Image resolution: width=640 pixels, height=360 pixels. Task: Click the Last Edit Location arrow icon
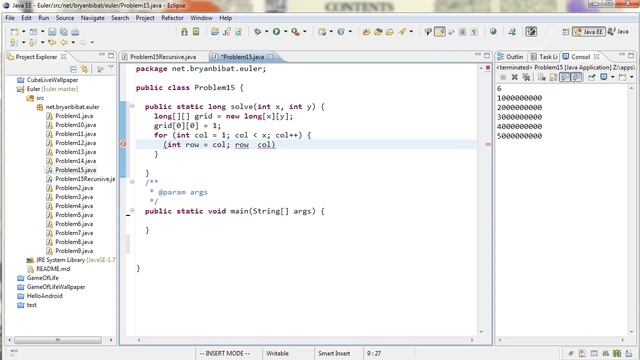(x=52, y=42)
